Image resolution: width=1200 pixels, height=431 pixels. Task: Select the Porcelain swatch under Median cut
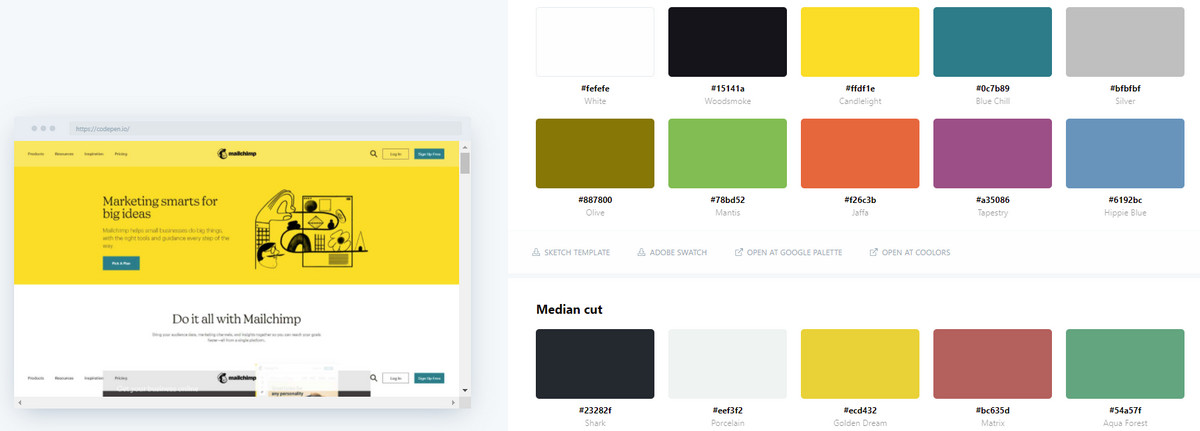click(x=728, y=364)
